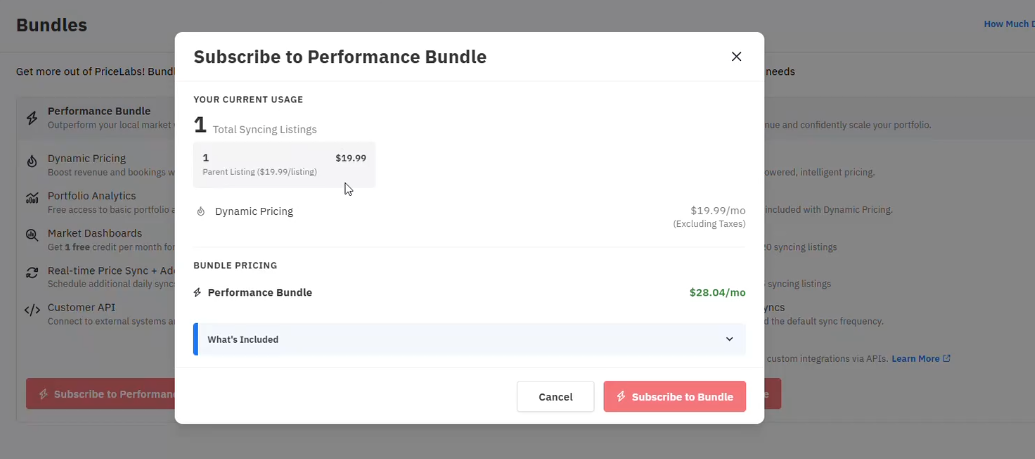Image resolution: width=1035 pixels, height=459 pixels.
Task: Click the Portfolio Analytics chart icon
Action: (x=32, y=199)
